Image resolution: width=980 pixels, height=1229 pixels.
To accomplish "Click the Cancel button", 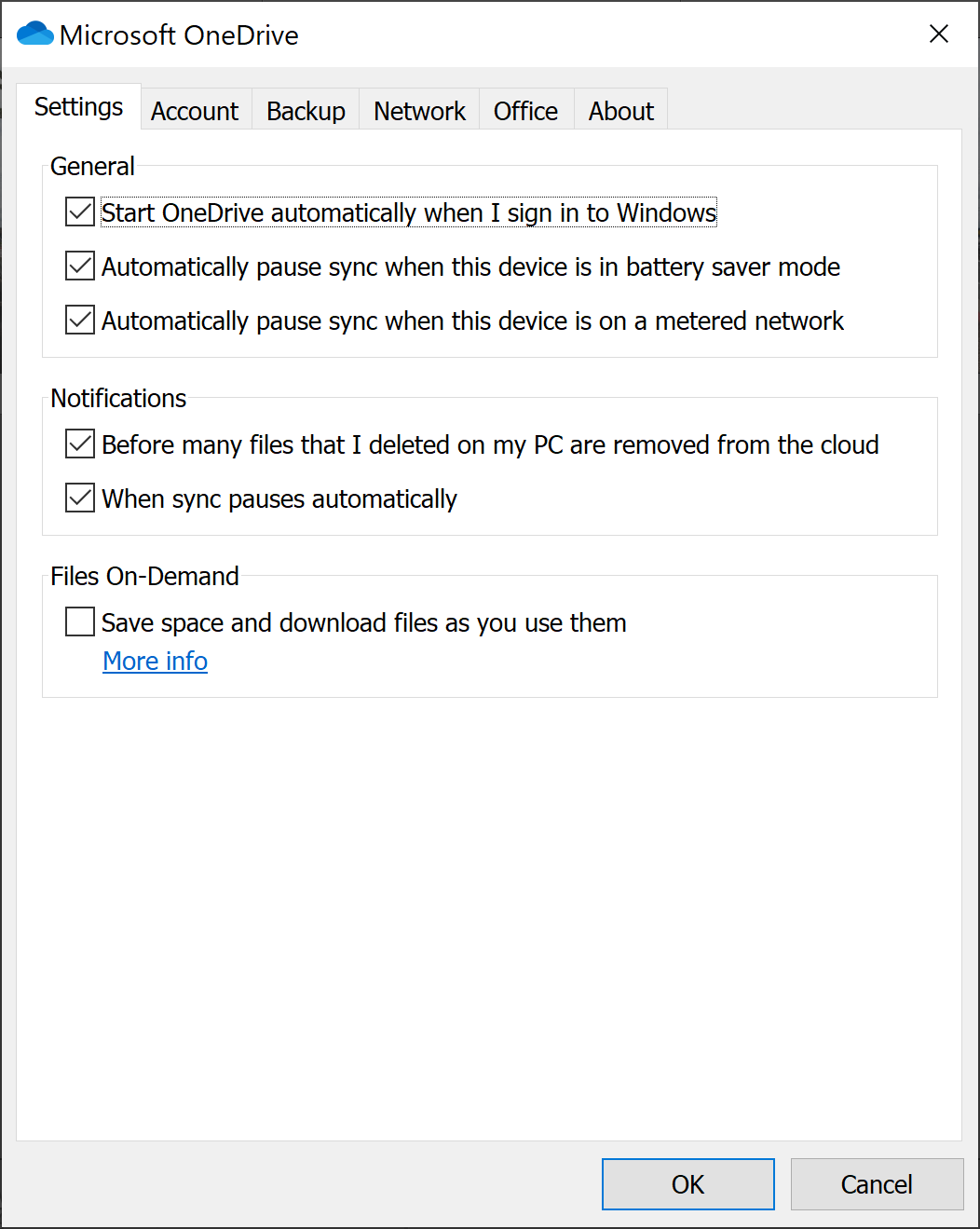I will click(x=877, y=1184).
